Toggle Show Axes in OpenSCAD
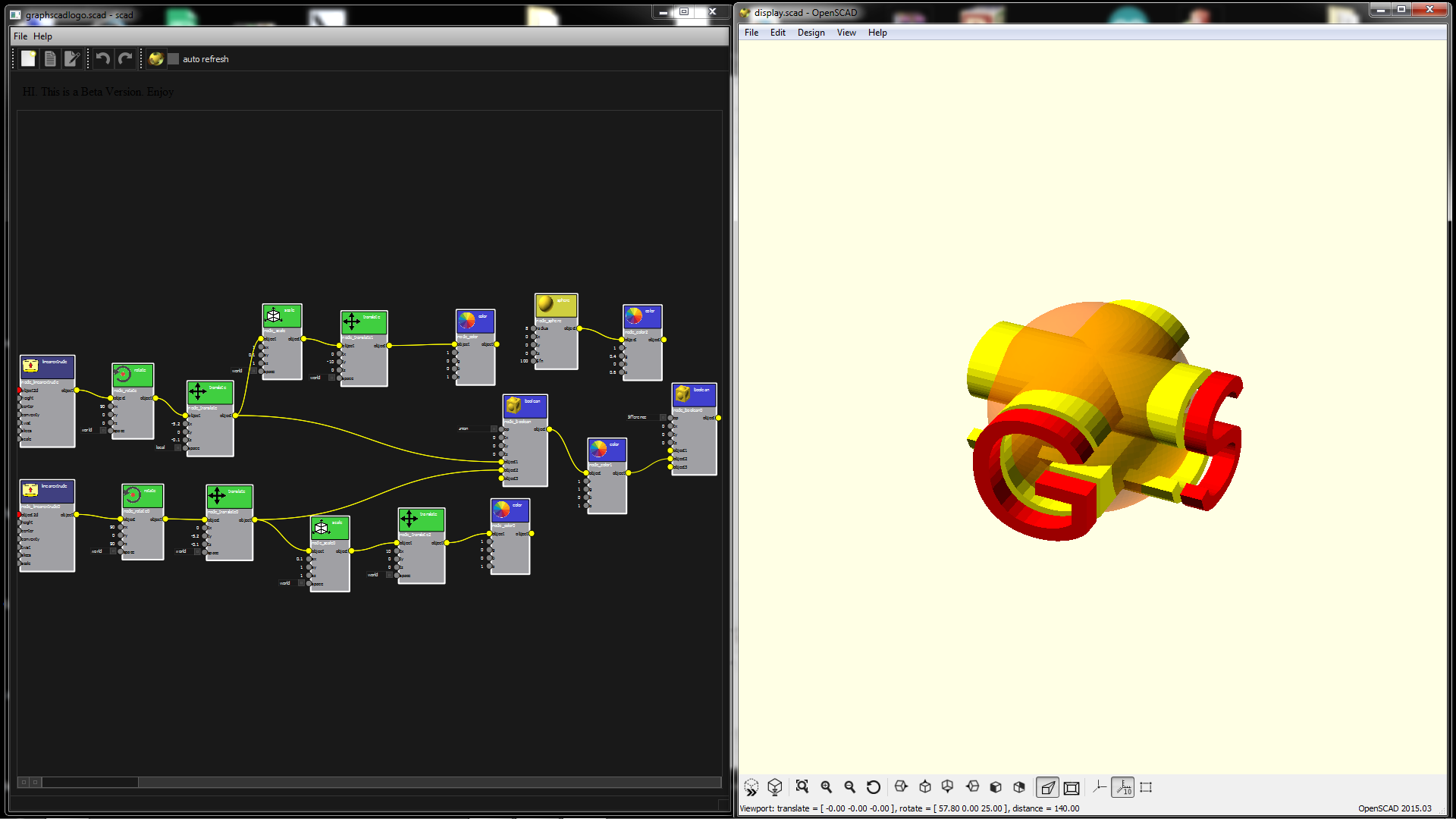 pyautogui.click(x=1100, y=787)
